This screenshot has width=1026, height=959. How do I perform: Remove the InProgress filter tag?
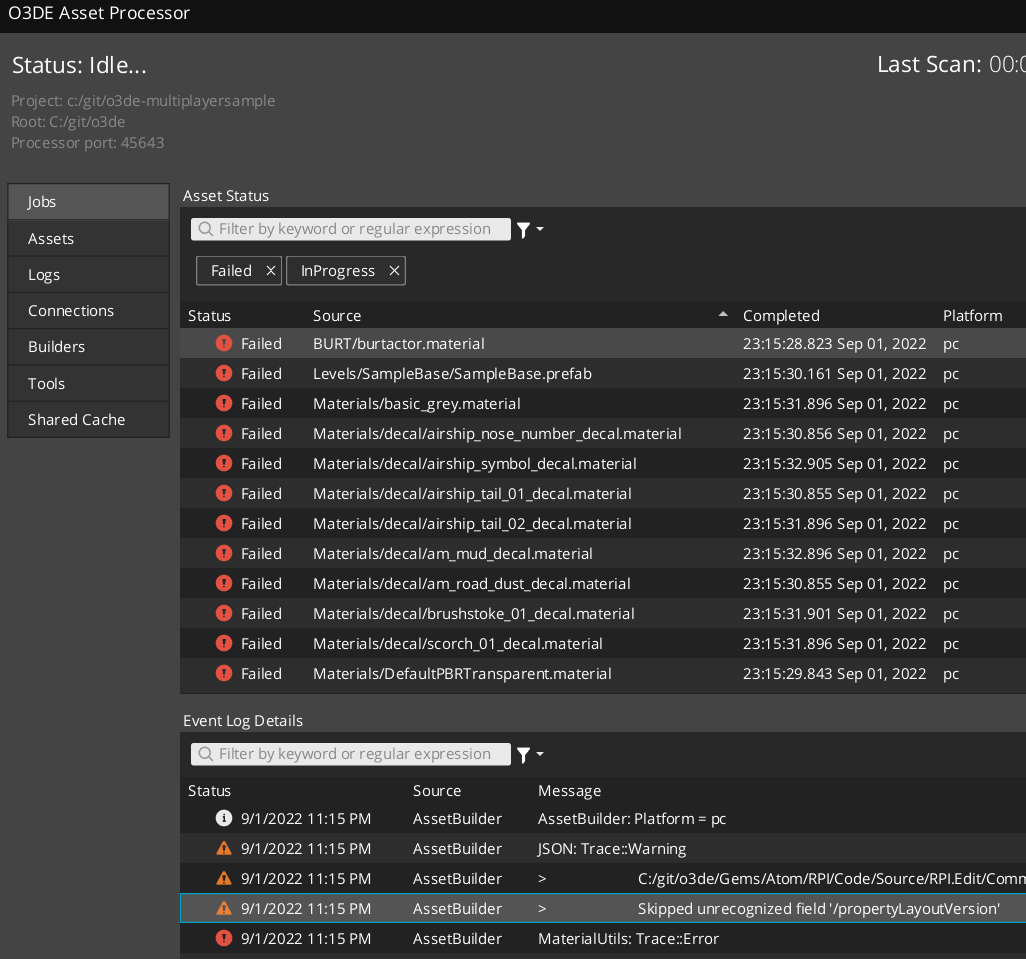[394, 270]
